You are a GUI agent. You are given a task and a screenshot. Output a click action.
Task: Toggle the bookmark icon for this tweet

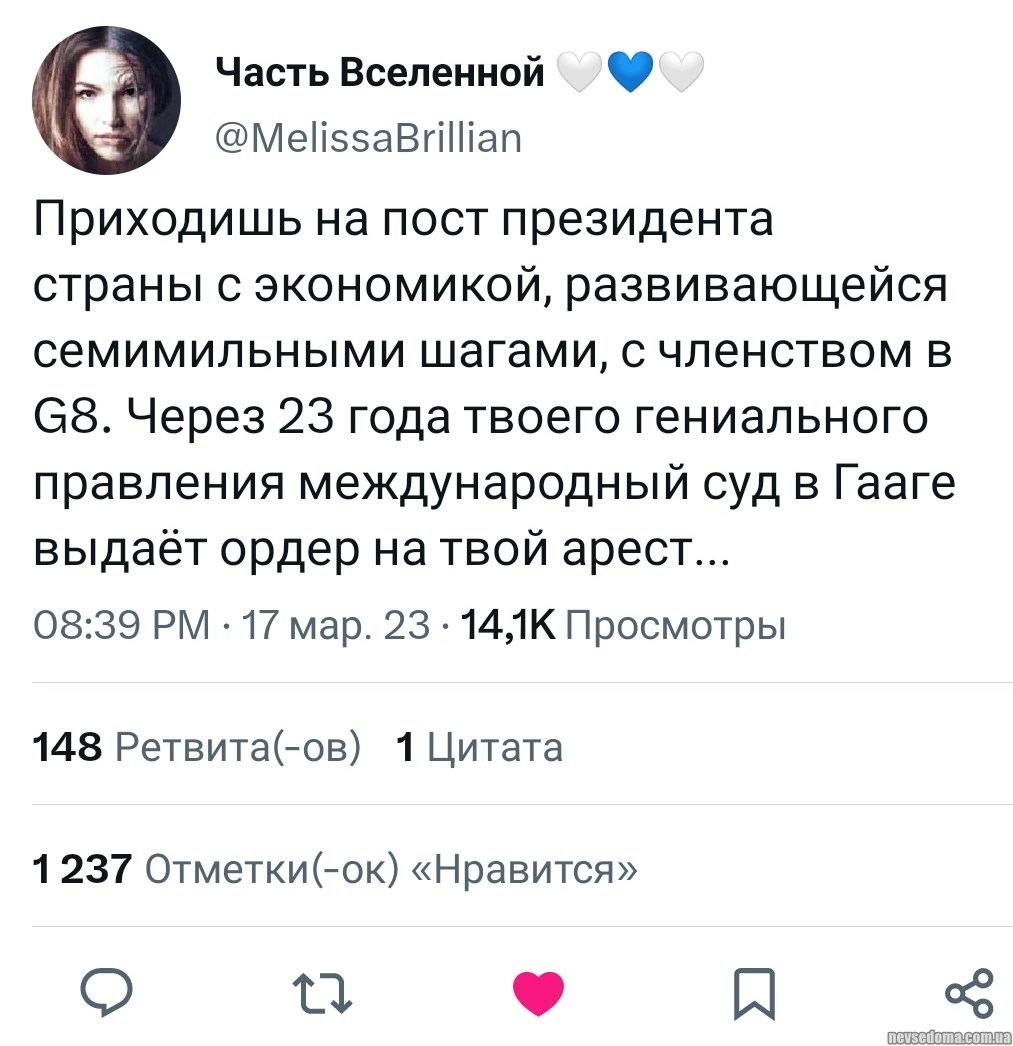click(x=753, y=992)
